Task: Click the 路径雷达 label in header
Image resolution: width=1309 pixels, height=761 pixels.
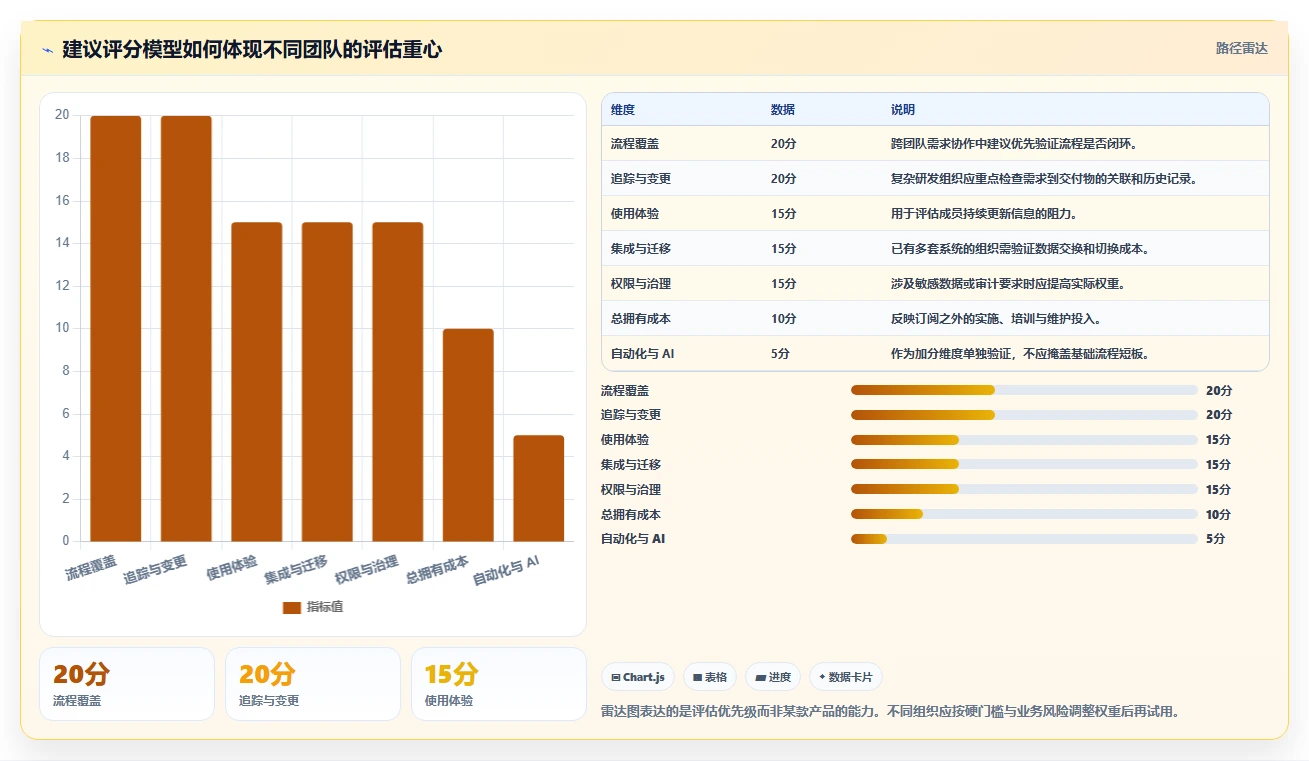Action: pyautogui.click(x=1241, y=48)
